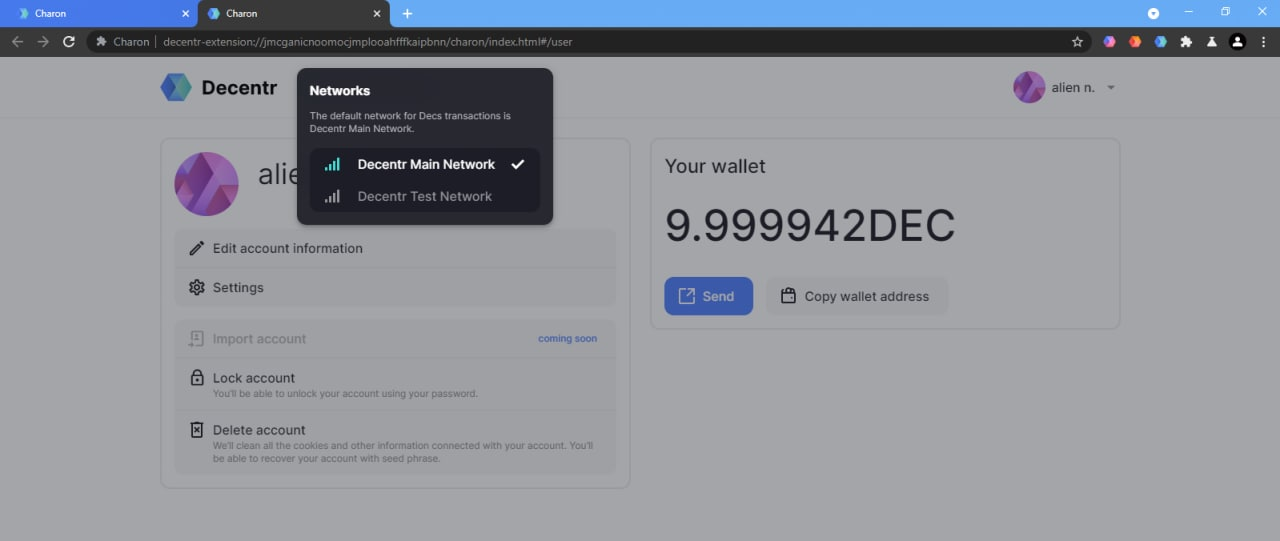Click the Decentr hexagon logo icon

(x=176, y=87)
